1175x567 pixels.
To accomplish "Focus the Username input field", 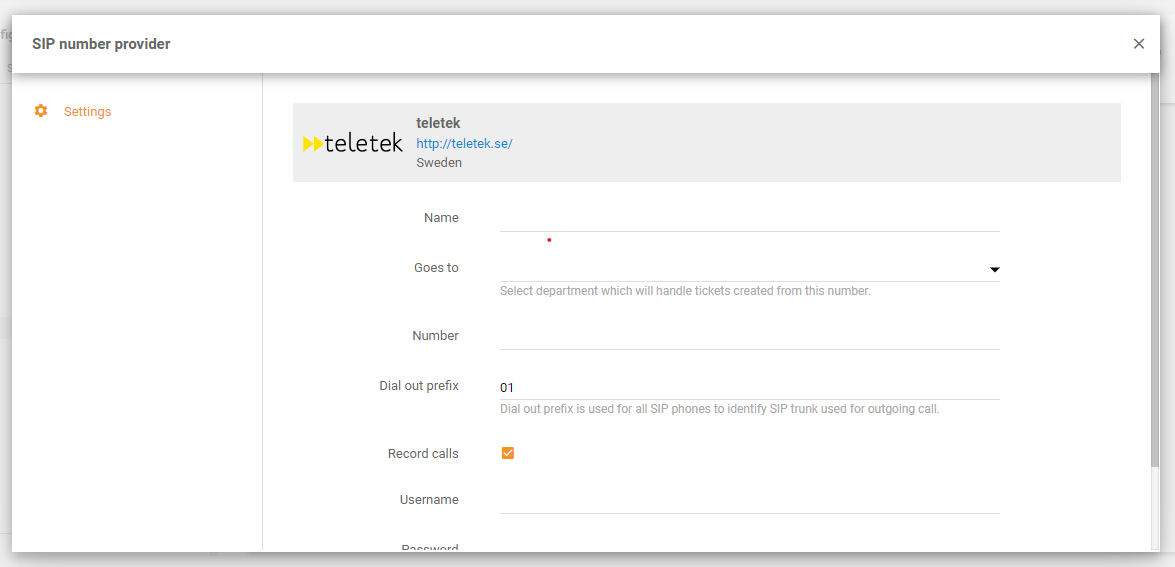I will [x=749, y=500].
